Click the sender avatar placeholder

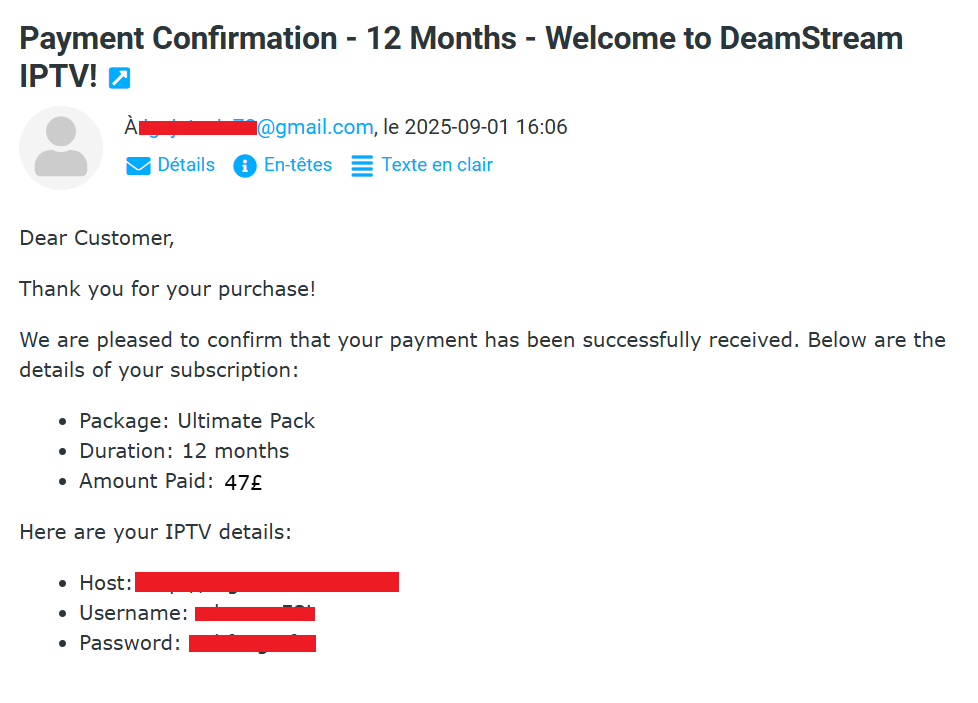(61, 147)
